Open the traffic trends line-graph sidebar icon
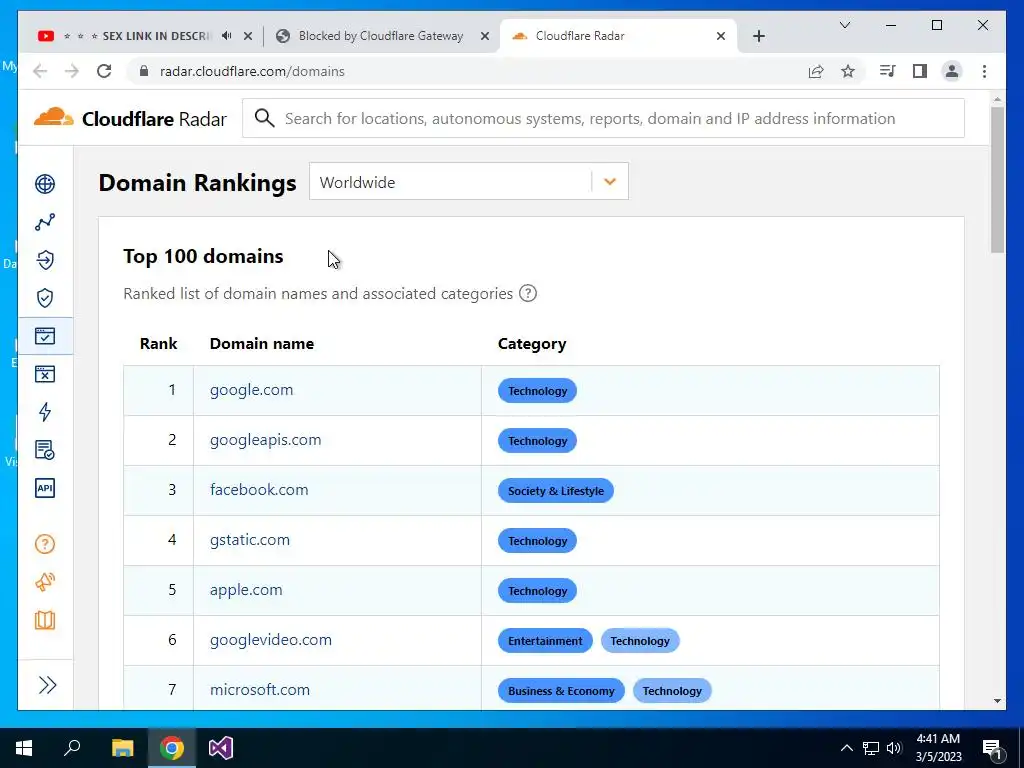The image size is (1024, 768). [x=45, y=222]
